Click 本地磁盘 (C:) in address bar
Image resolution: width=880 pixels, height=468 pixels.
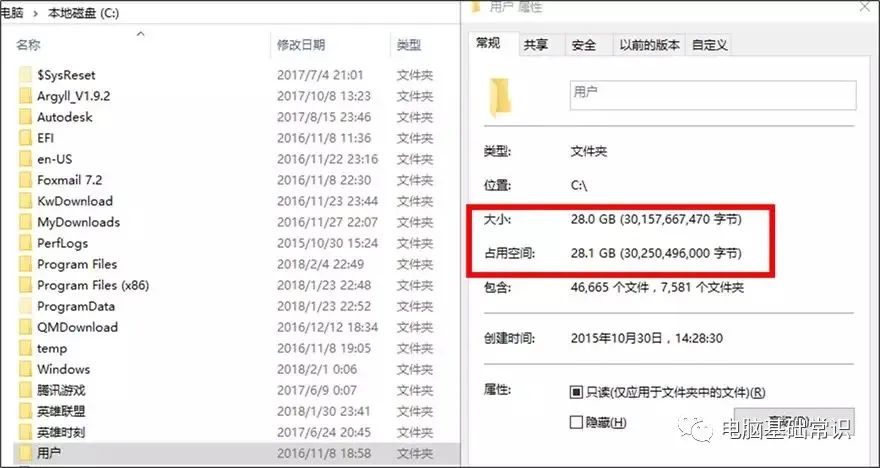pyautogui.click(x=83, y=13)
